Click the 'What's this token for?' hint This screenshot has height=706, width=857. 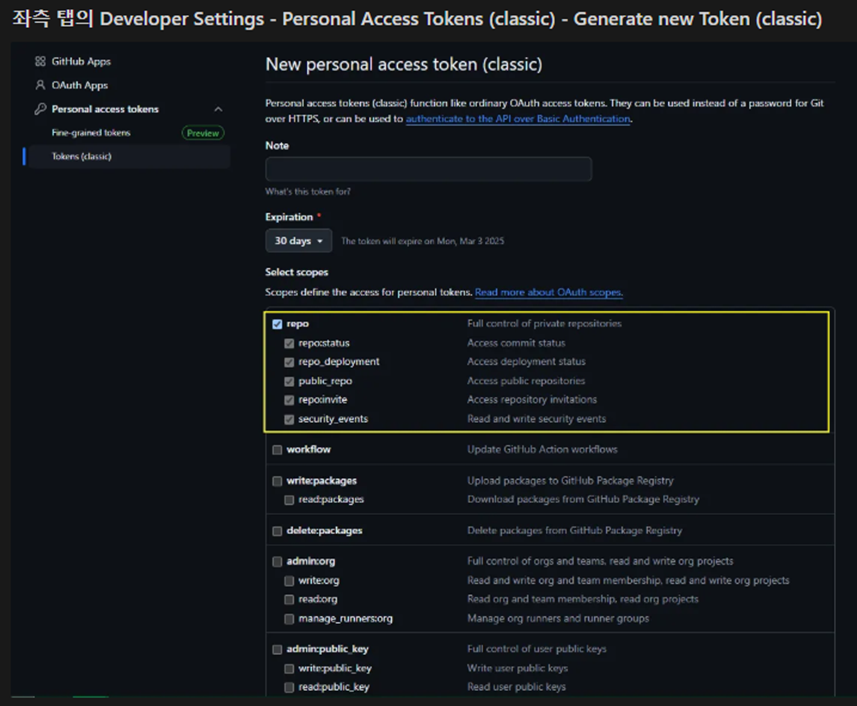point(308,192)
